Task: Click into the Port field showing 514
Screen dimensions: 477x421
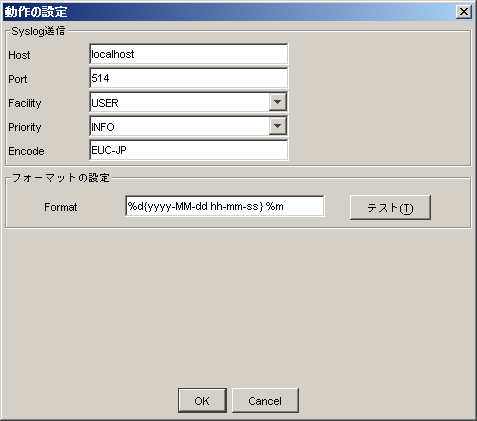Action: tap(189, 78)
